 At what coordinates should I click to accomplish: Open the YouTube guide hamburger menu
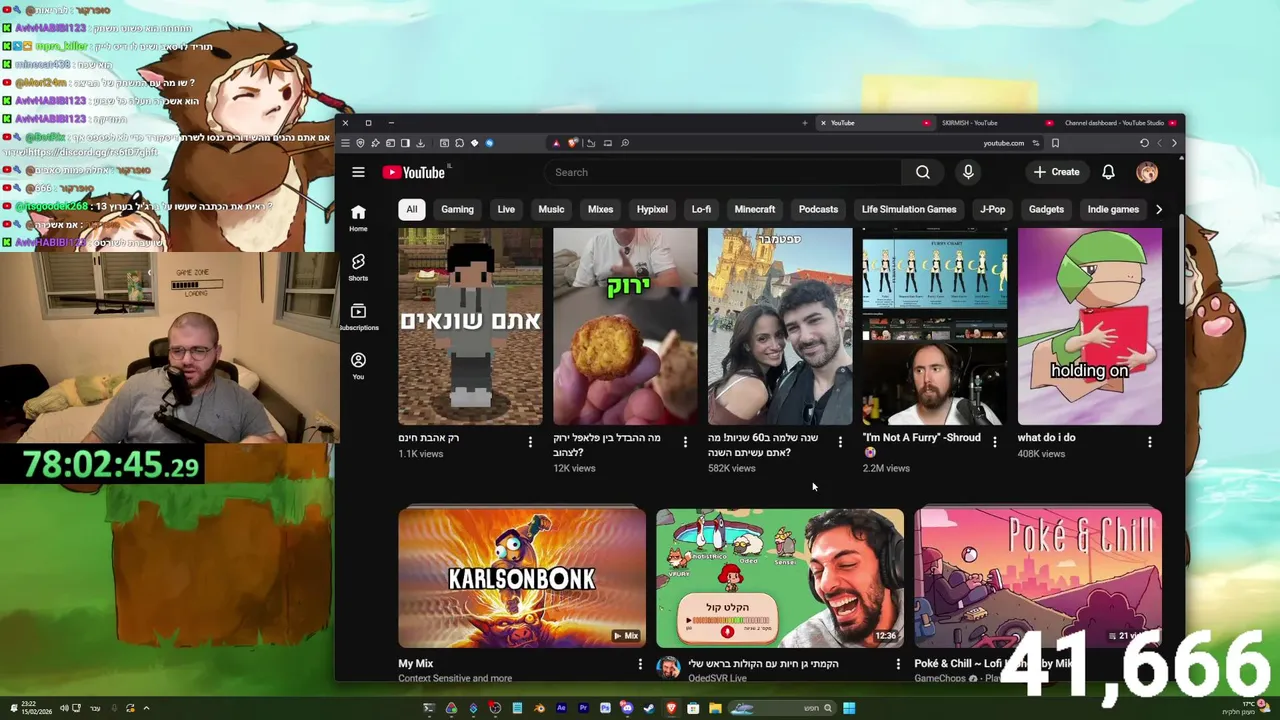(358, 172)
